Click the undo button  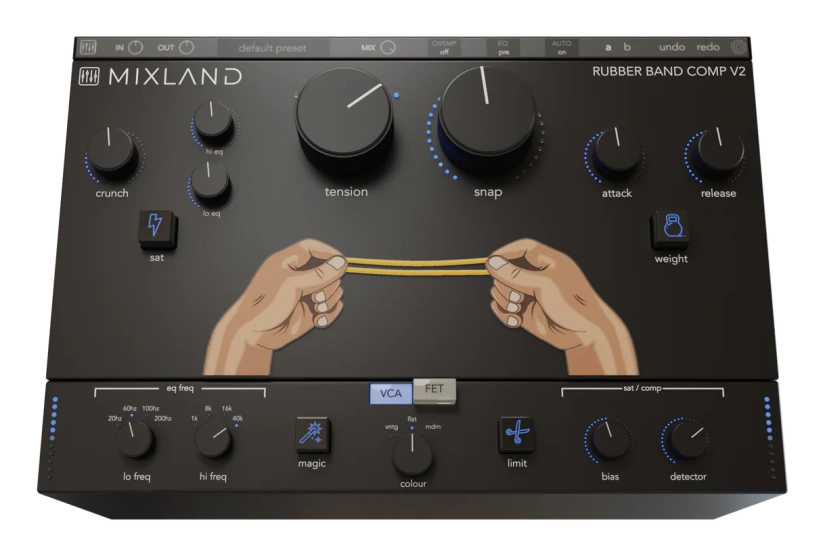click(x=672, y=47)
